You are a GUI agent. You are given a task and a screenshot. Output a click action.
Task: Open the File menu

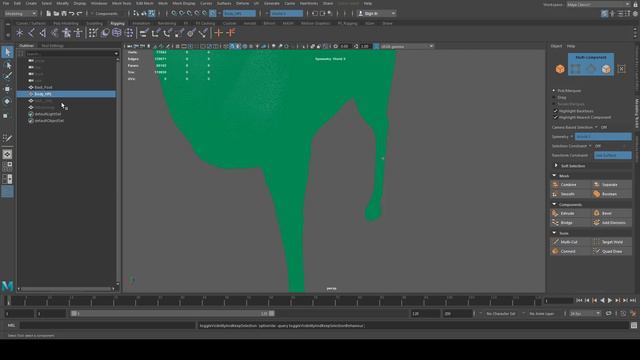[6, 3]
